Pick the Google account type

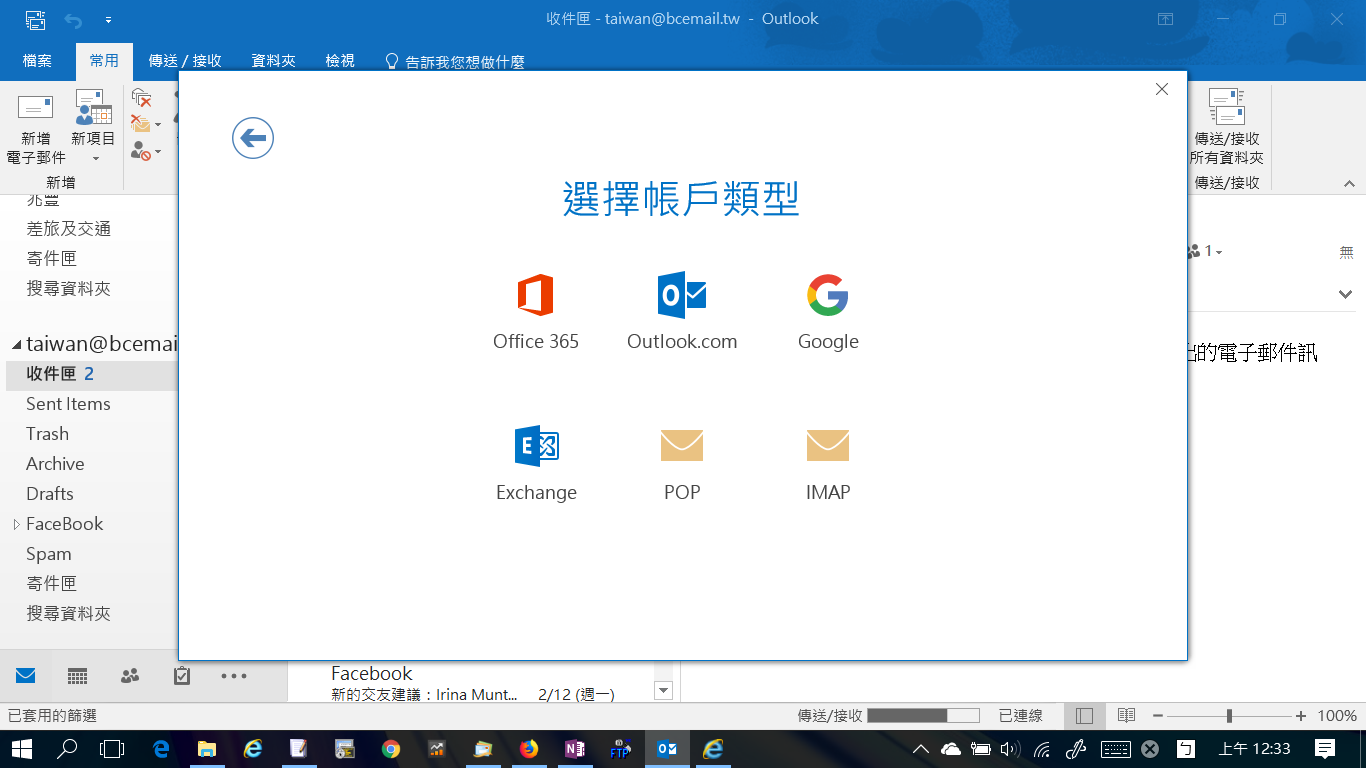tap(827, 296)
